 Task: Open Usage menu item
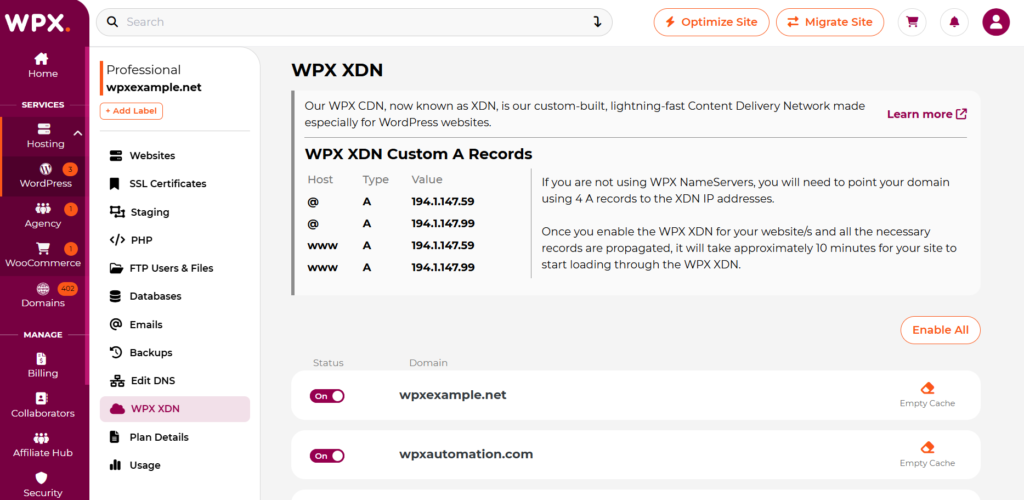point(175,465)
